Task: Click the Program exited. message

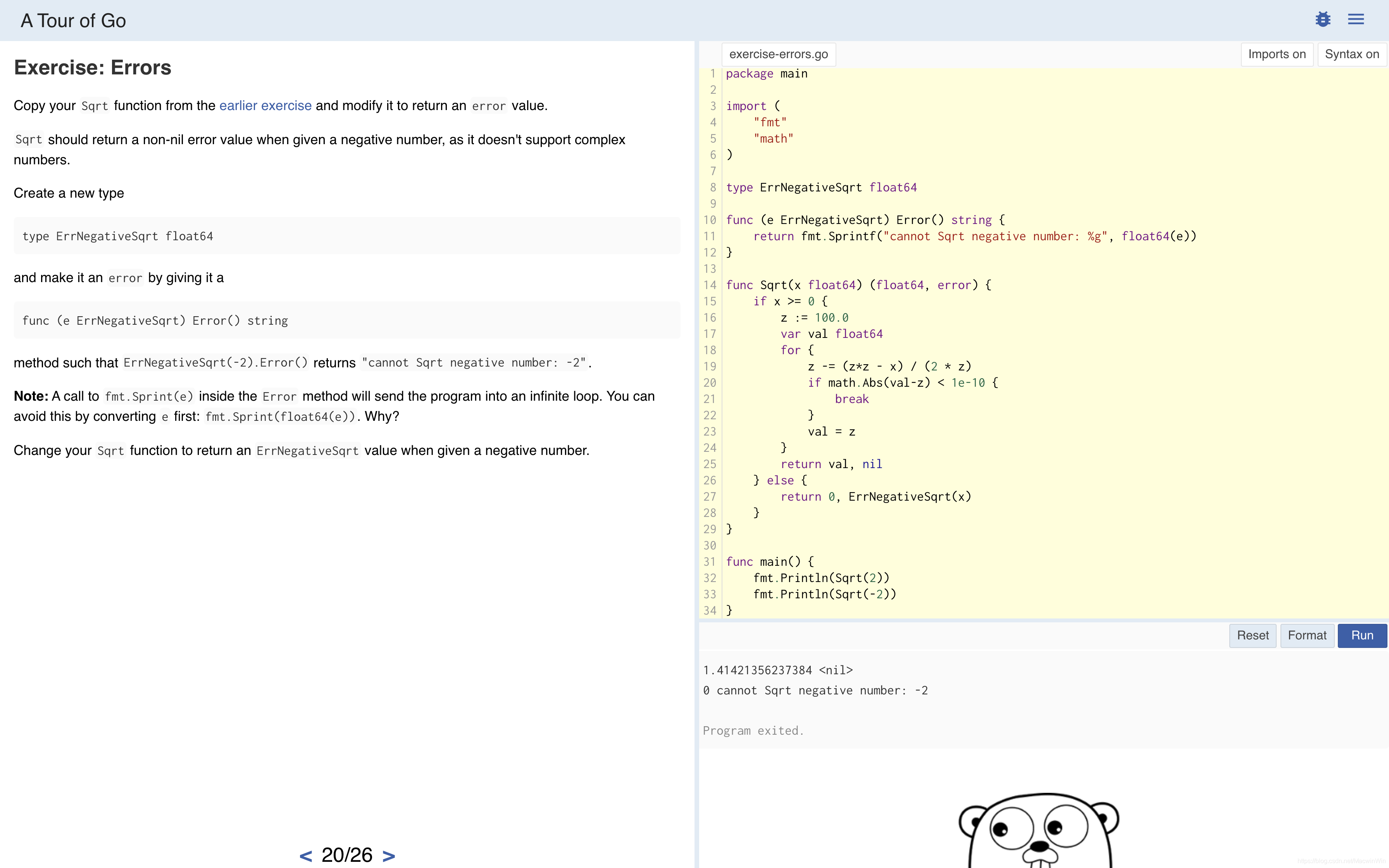Action: (x=753, y=731)
